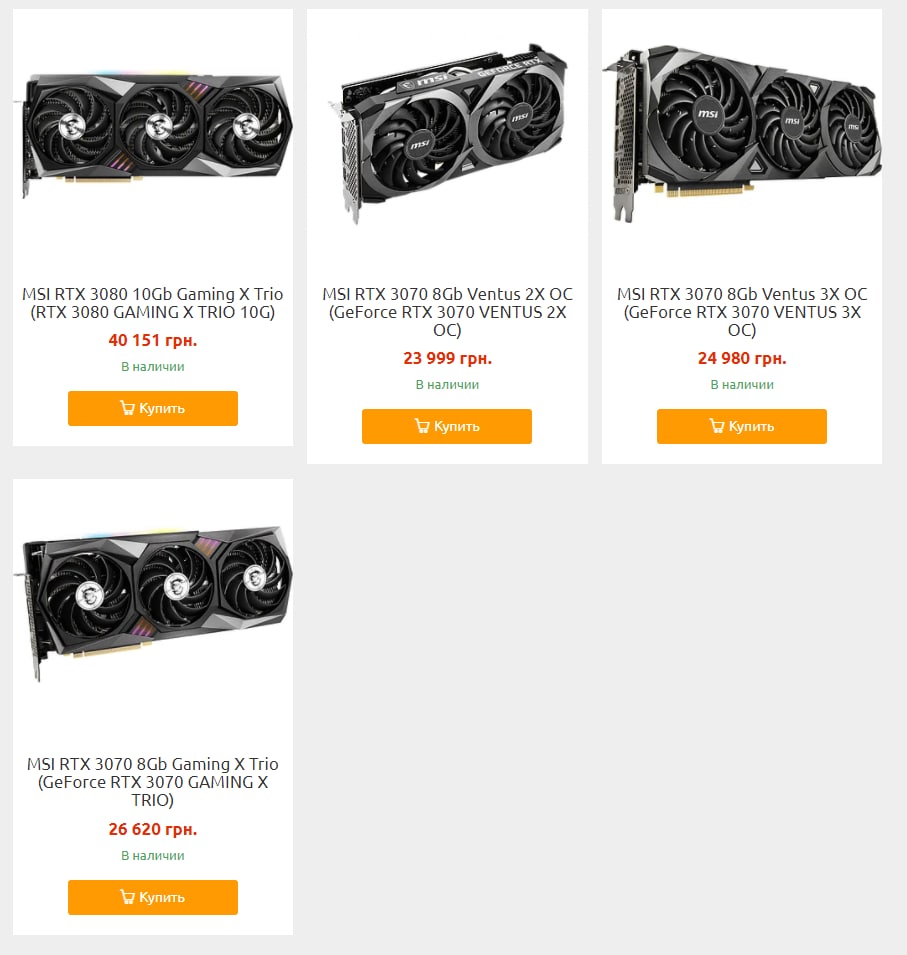Screen dimensions: 907x955
Task: View RTX 3070 Gaming X Trio product image
Action: tap(153, 603)
